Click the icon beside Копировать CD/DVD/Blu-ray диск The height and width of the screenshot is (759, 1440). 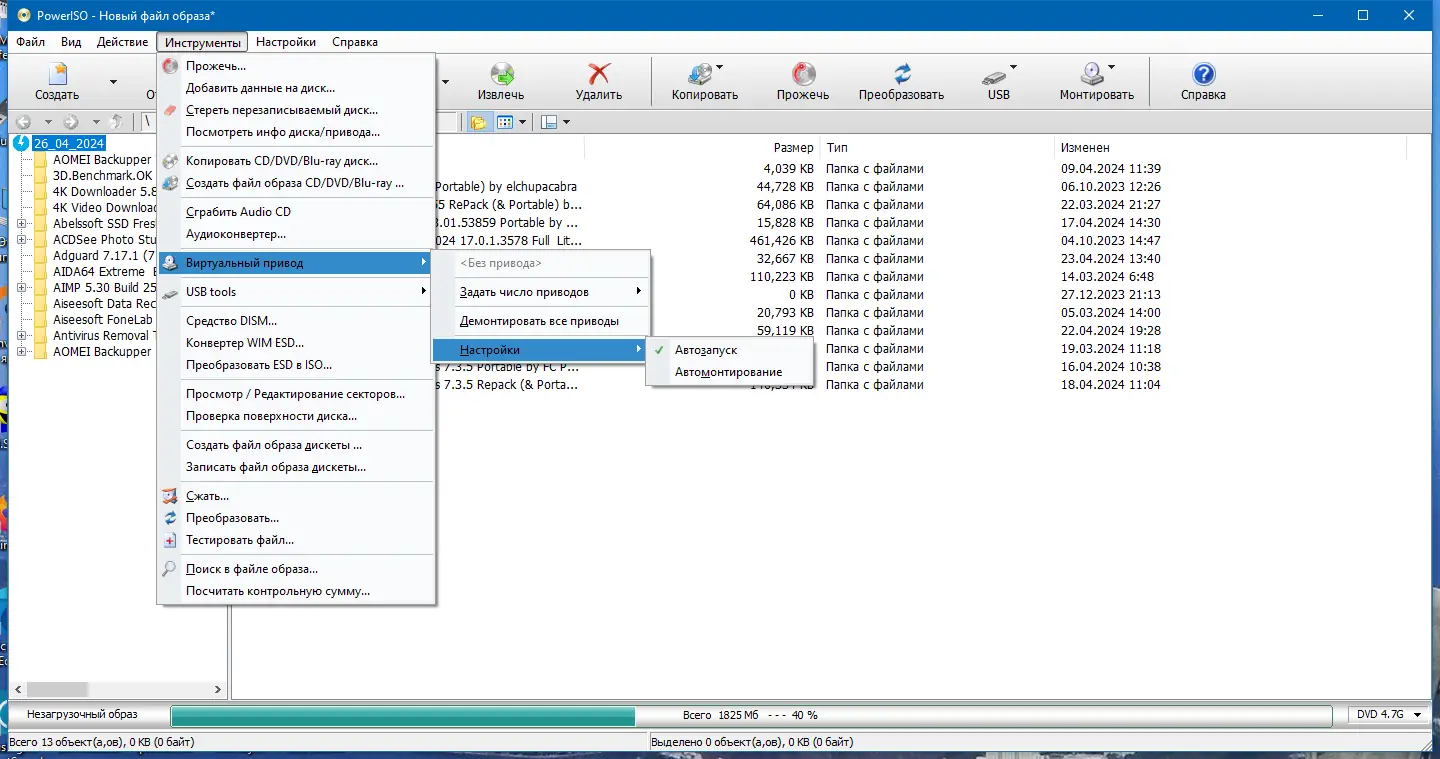coord(170,161)
